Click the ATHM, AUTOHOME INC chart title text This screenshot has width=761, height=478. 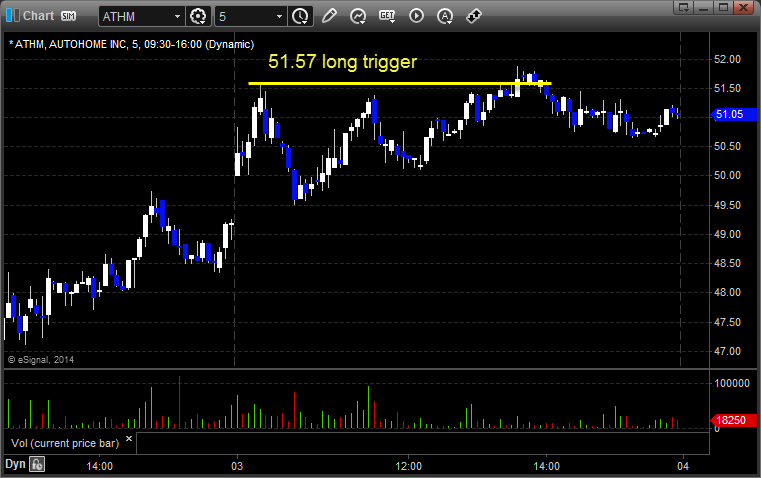[x=131, y=44]
